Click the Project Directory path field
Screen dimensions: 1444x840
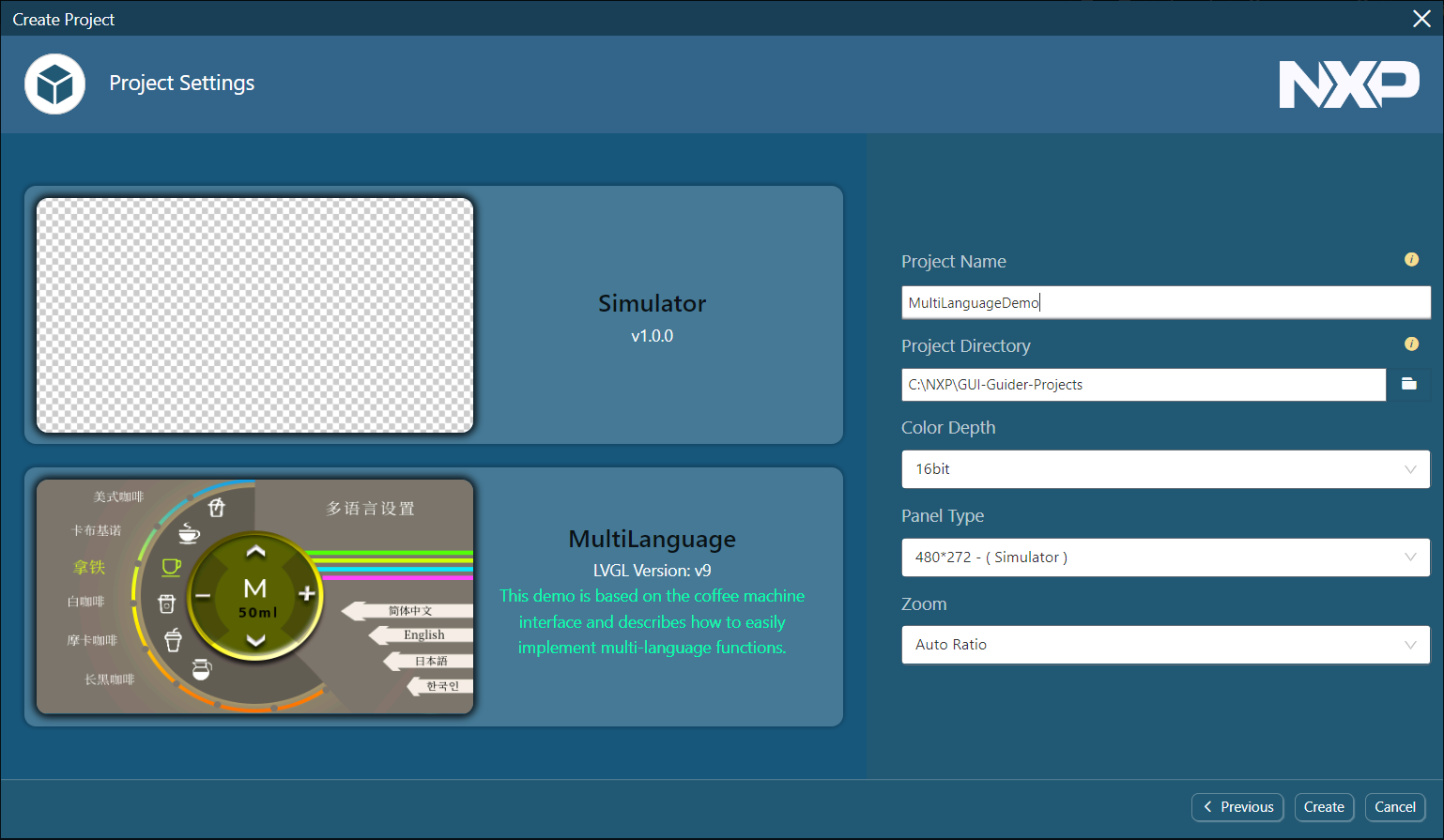point(1143,384)
